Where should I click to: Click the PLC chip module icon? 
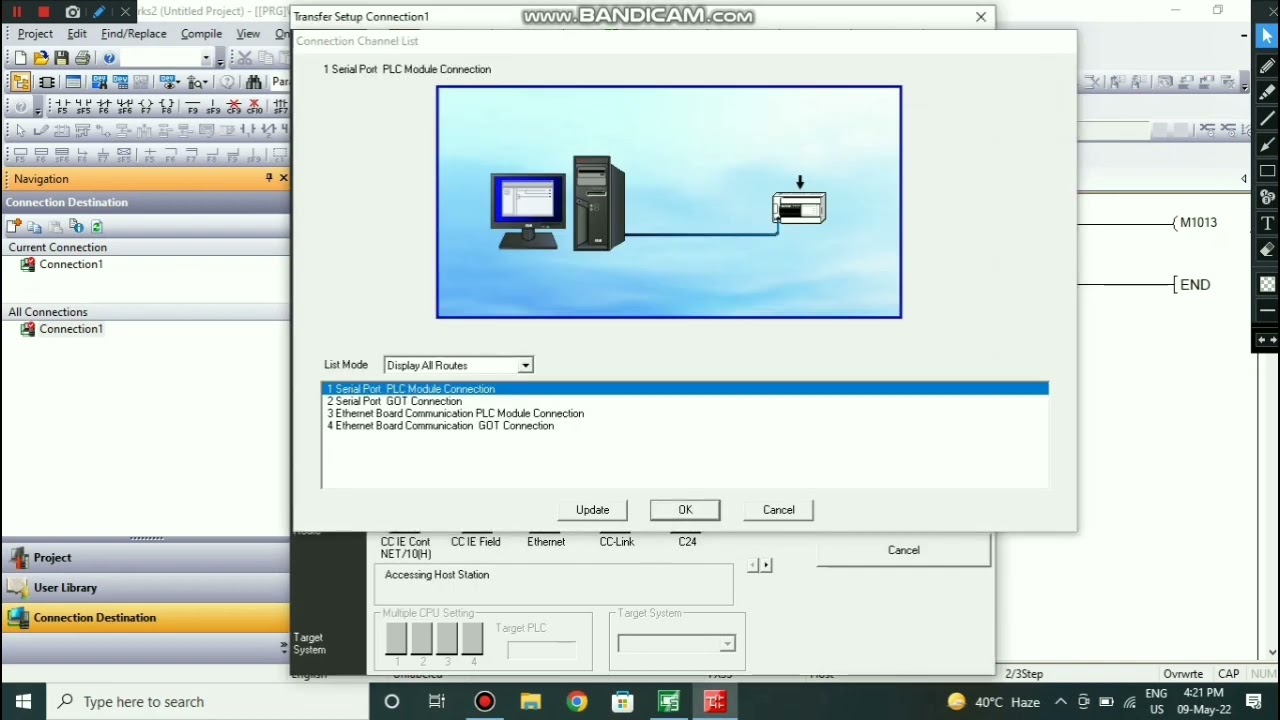click(46, 82)
